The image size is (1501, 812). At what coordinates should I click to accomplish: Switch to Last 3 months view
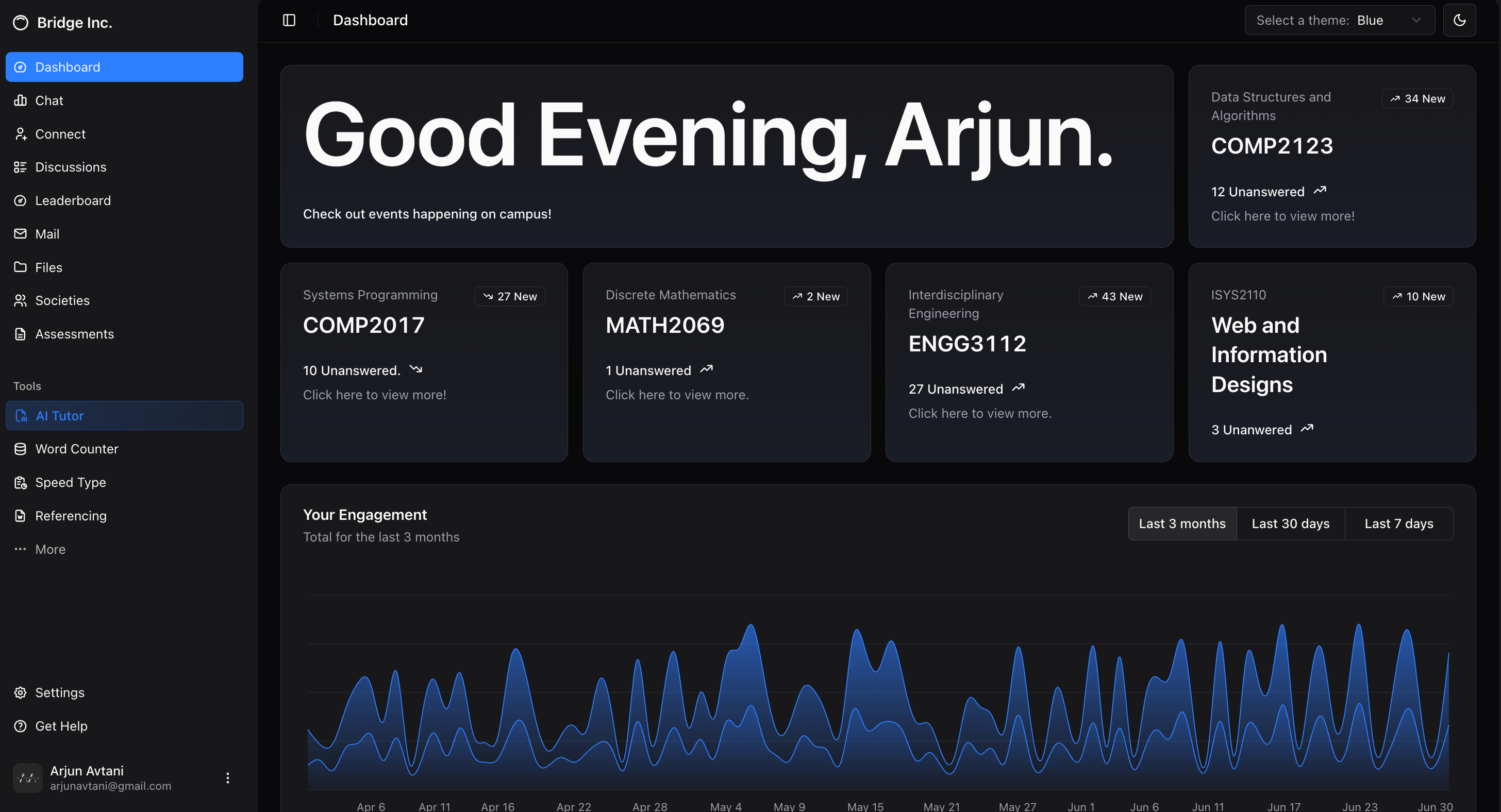pyautogui.click(x=1182, y=523)
